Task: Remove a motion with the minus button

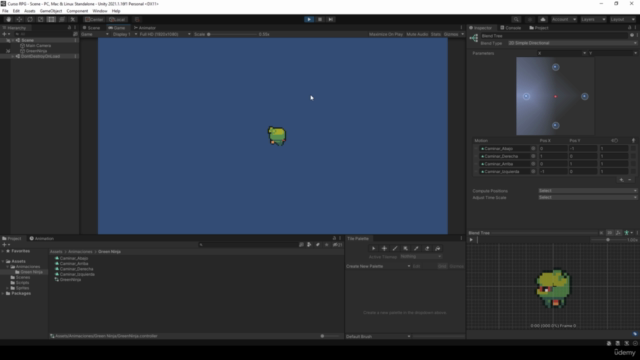Action: 630,180
